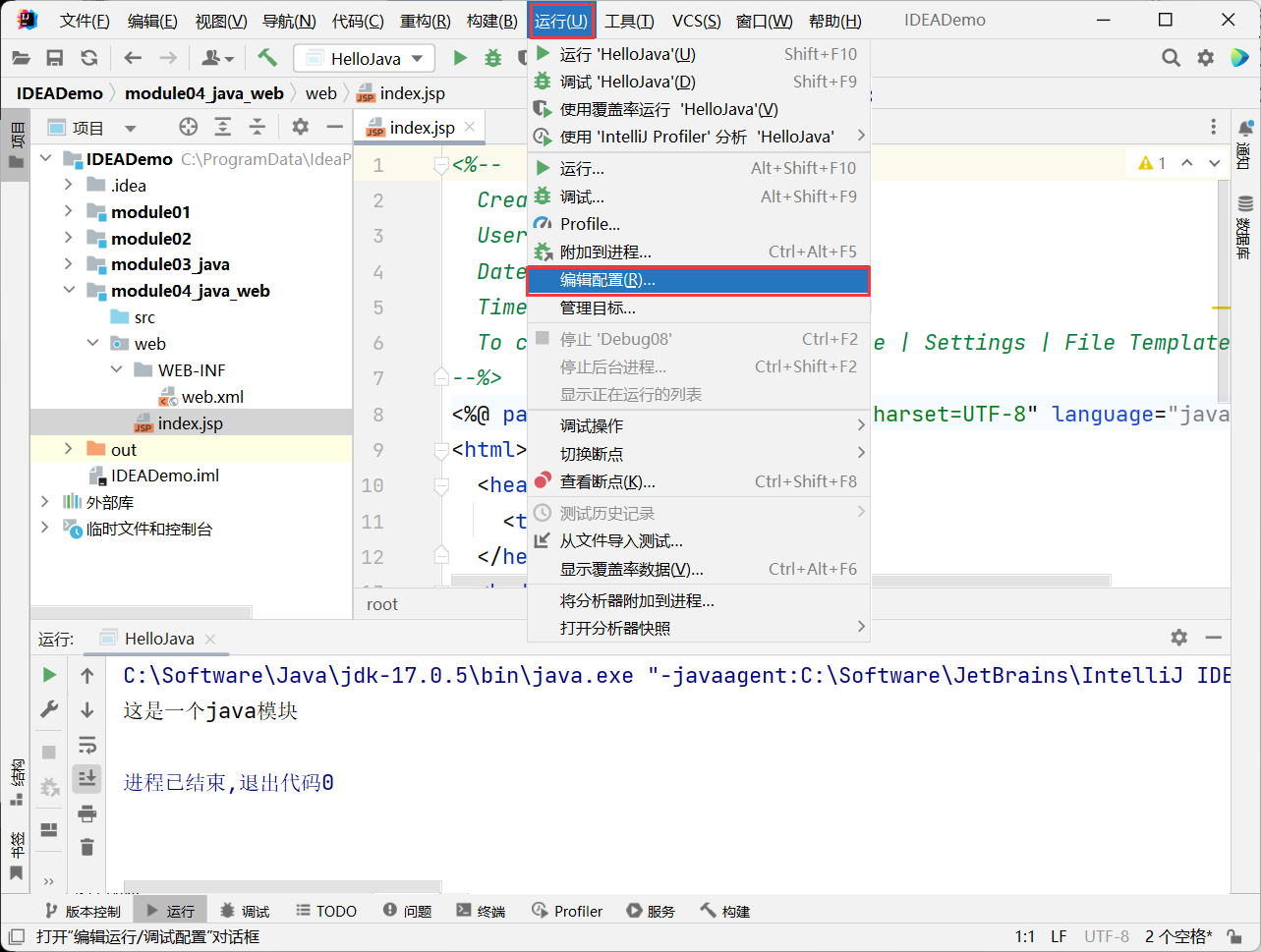Click web breadcrumb in navigation bar
This screenshot has width=1261, height=952.
point(320,93)
